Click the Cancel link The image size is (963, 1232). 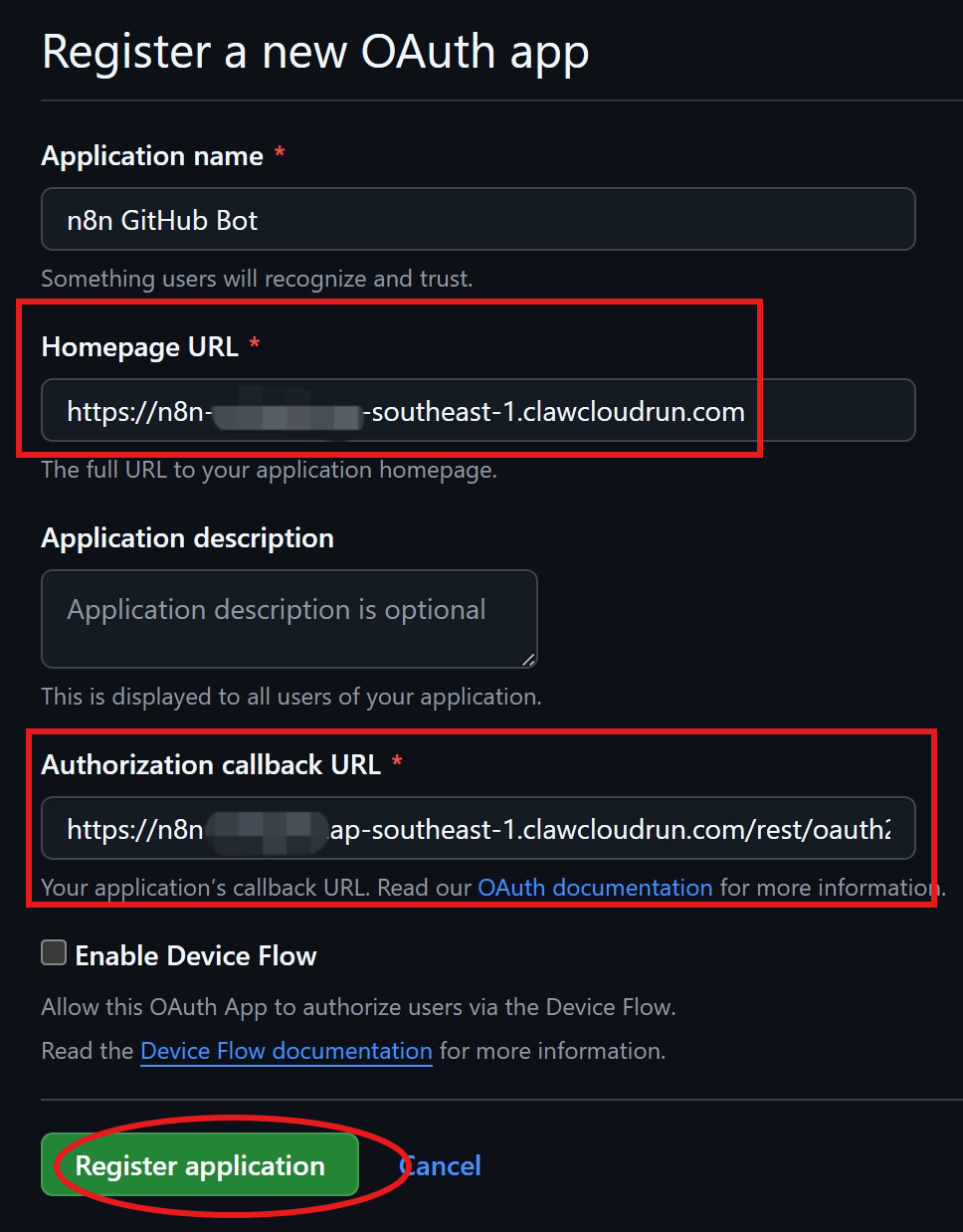point(443,1166)
